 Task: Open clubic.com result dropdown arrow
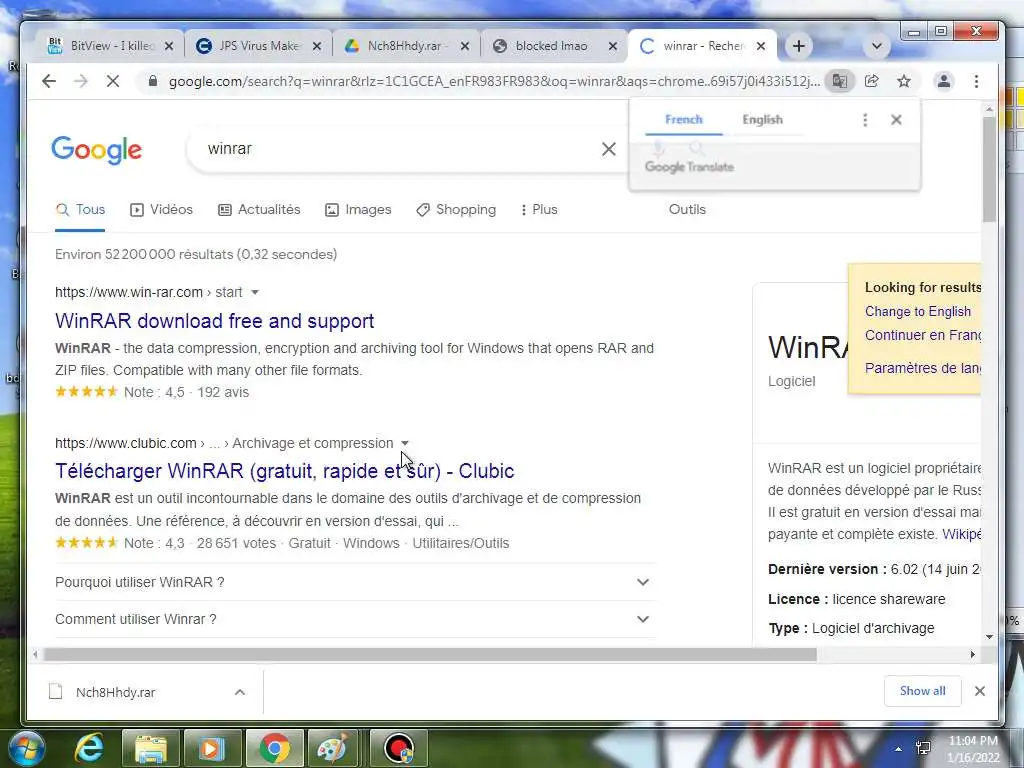[x=404, y=443]
